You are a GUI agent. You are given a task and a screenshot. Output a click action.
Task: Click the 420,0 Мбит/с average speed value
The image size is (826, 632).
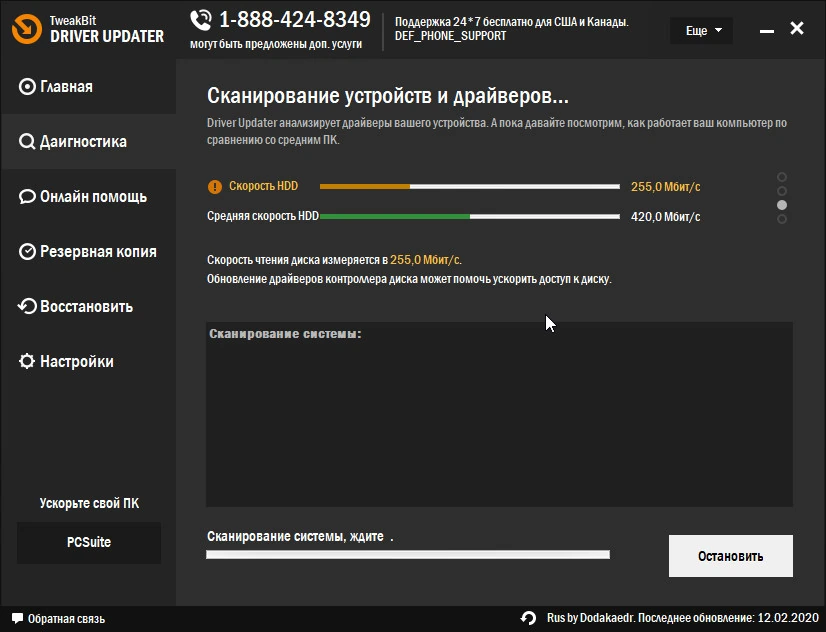[x=666, y=216]
